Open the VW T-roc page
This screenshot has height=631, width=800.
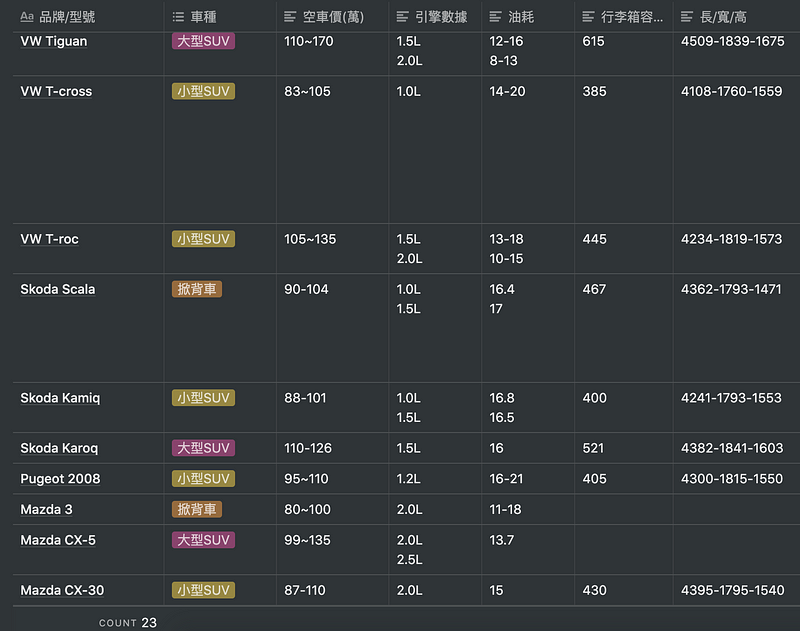[49, 239]
